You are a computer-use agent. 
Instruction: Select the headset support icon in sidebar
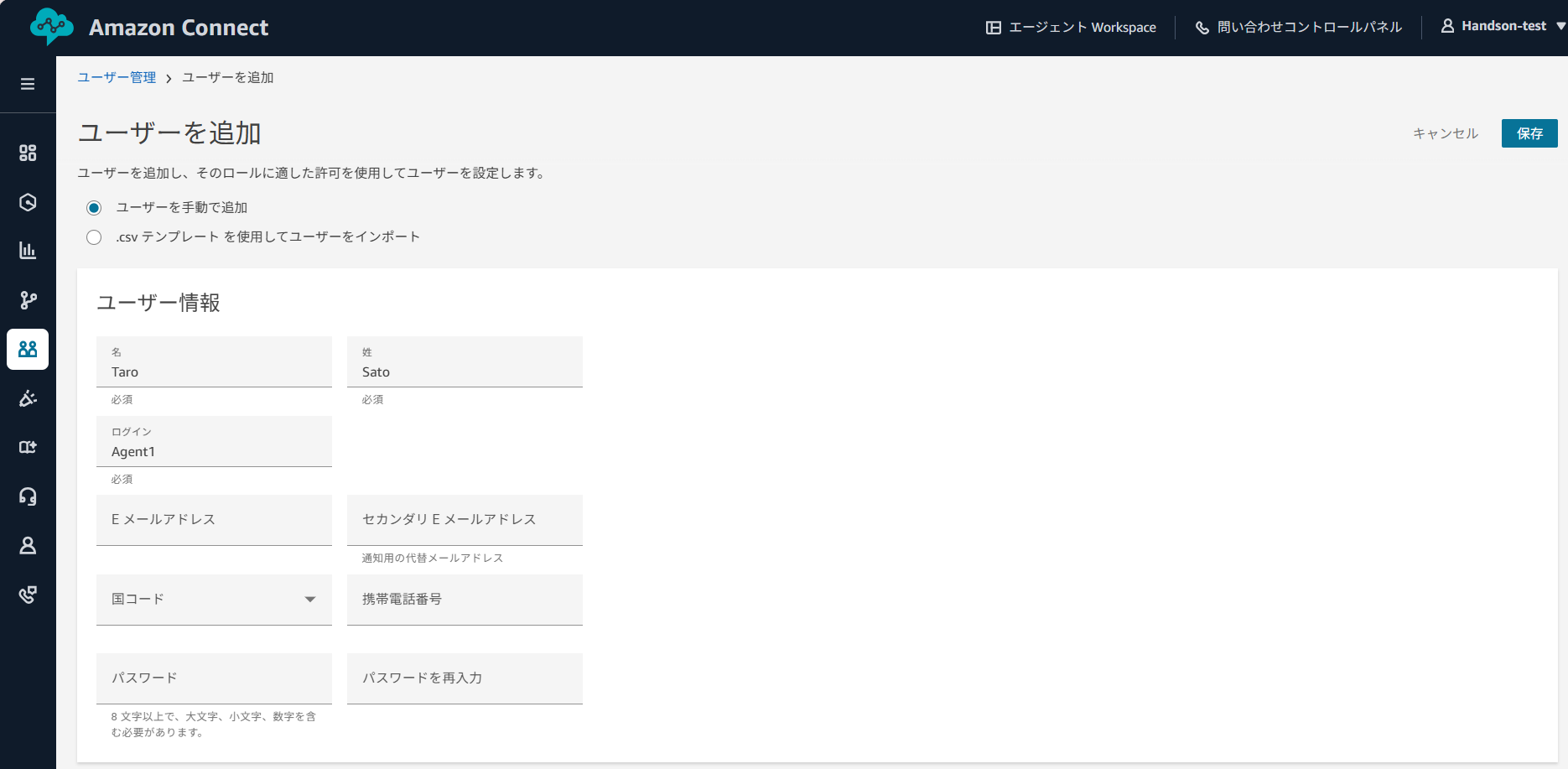coord(28,496)
